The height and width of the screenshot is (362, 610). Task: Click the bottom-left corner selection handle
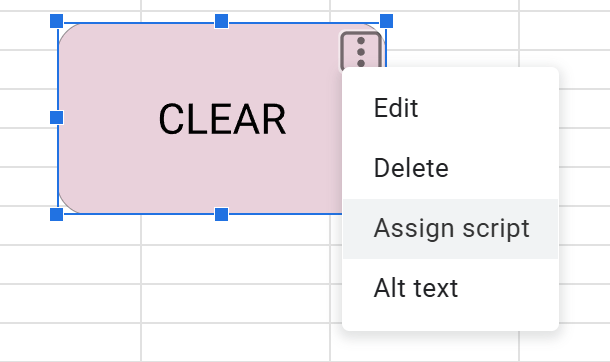click(x=57, y=214)
